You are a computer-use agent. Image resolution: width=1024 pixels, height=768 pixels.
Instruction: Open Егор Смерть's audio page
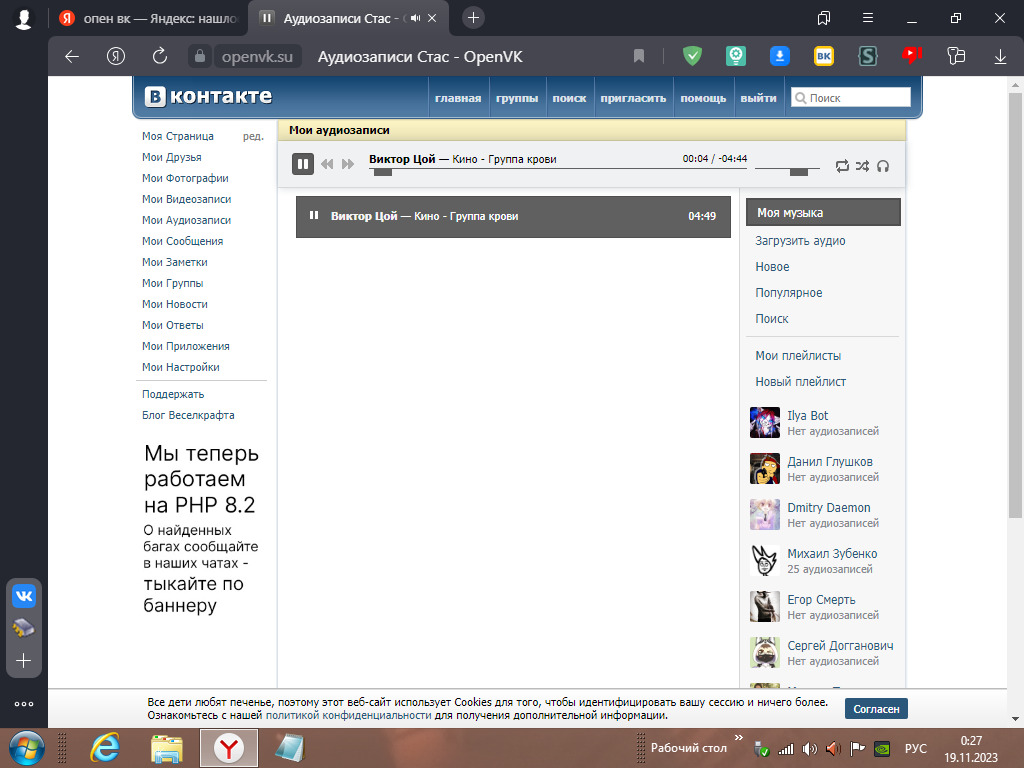[x=821, y=600]
